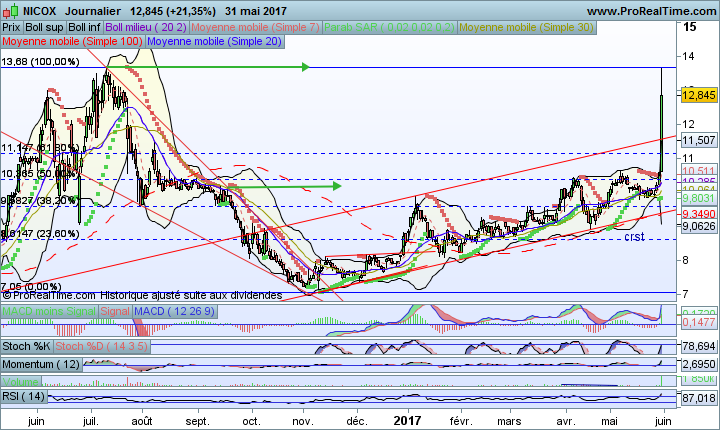Click the nov. month on time axis
Screen dimensions: 720x430
303,421
